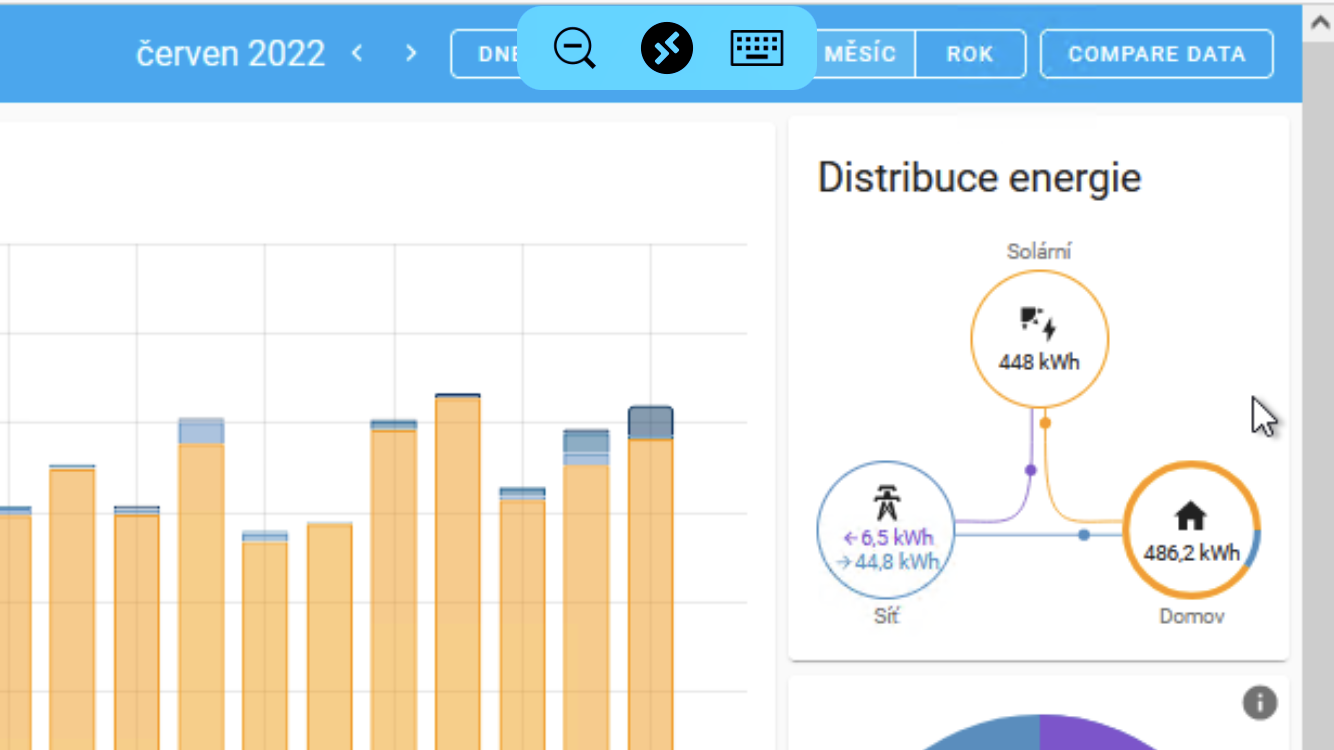
Task: Open the on-screen keyboard icon
Action: point(756,48)
